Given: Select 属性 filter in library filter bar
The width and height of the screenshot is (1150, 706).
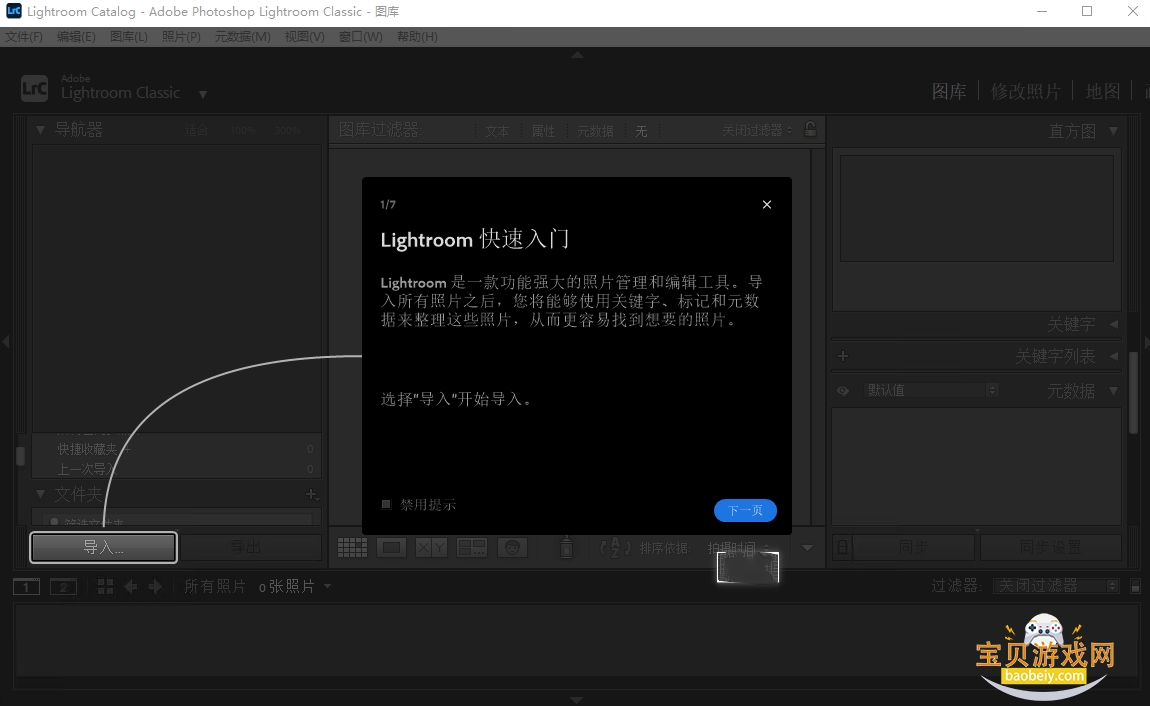Looking at the screenshot, I should click(543, 131).
